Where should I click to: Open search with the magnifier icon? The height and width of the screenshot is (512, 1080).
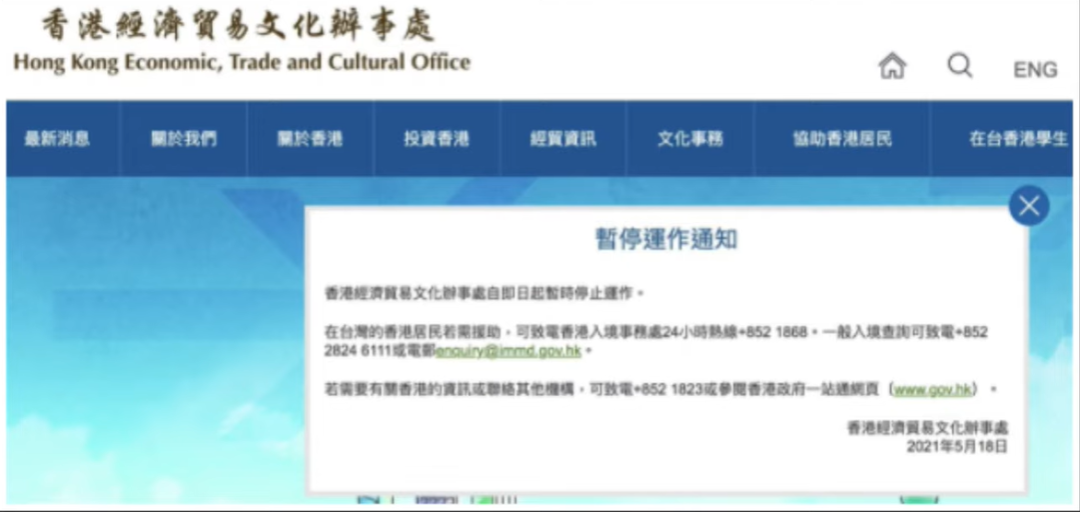point(960,67)
